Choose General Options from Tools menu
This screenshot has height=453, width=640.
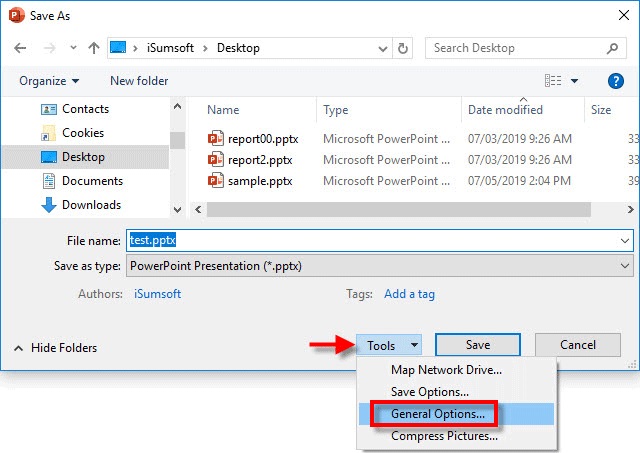pyautogui.click(x=437, y=414)
